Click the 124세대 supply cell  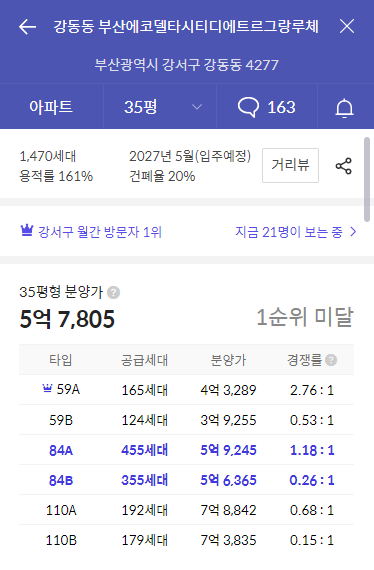point(144,420)
